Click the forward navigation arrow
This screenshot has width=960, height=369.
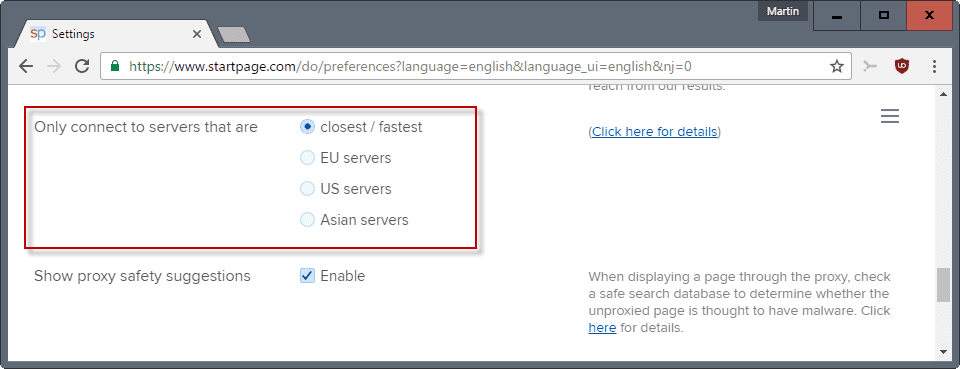pyautogui.click(x=54, y=66)
